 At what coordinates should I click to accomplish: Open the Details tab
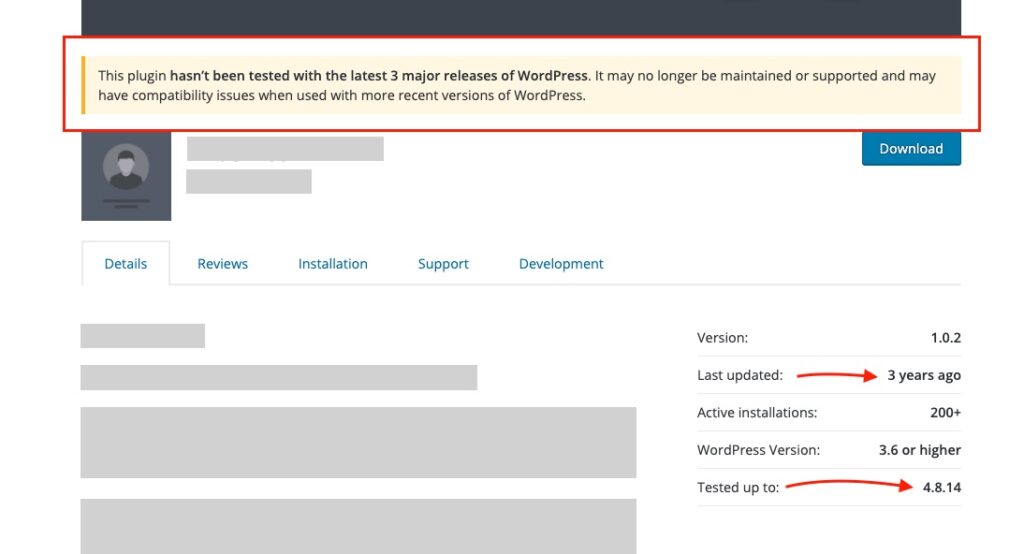pos(125,263)
